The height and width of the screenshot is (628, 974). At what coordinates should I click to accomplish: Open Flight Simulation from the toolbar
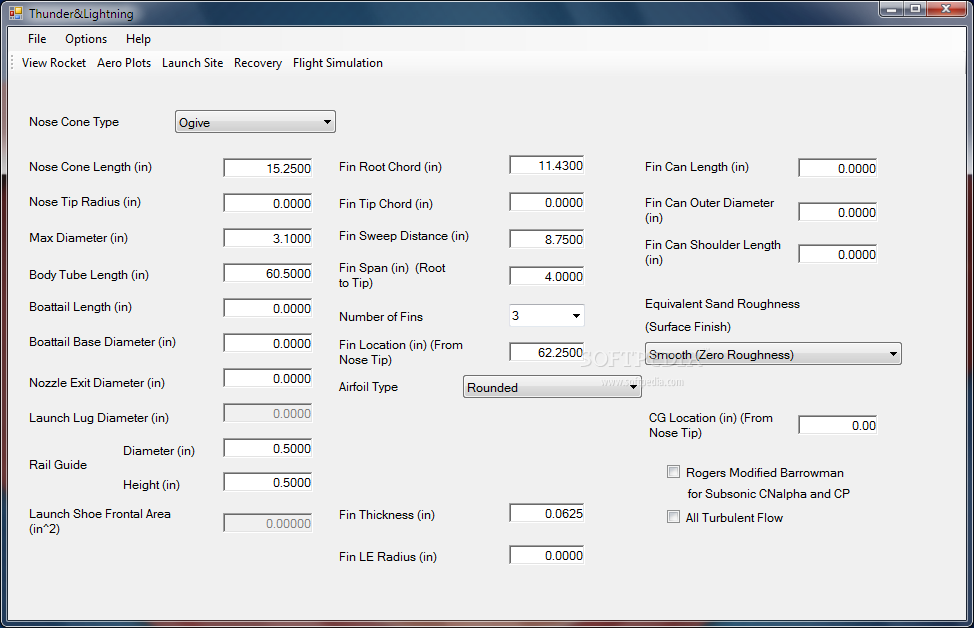[x=338, y=63]
